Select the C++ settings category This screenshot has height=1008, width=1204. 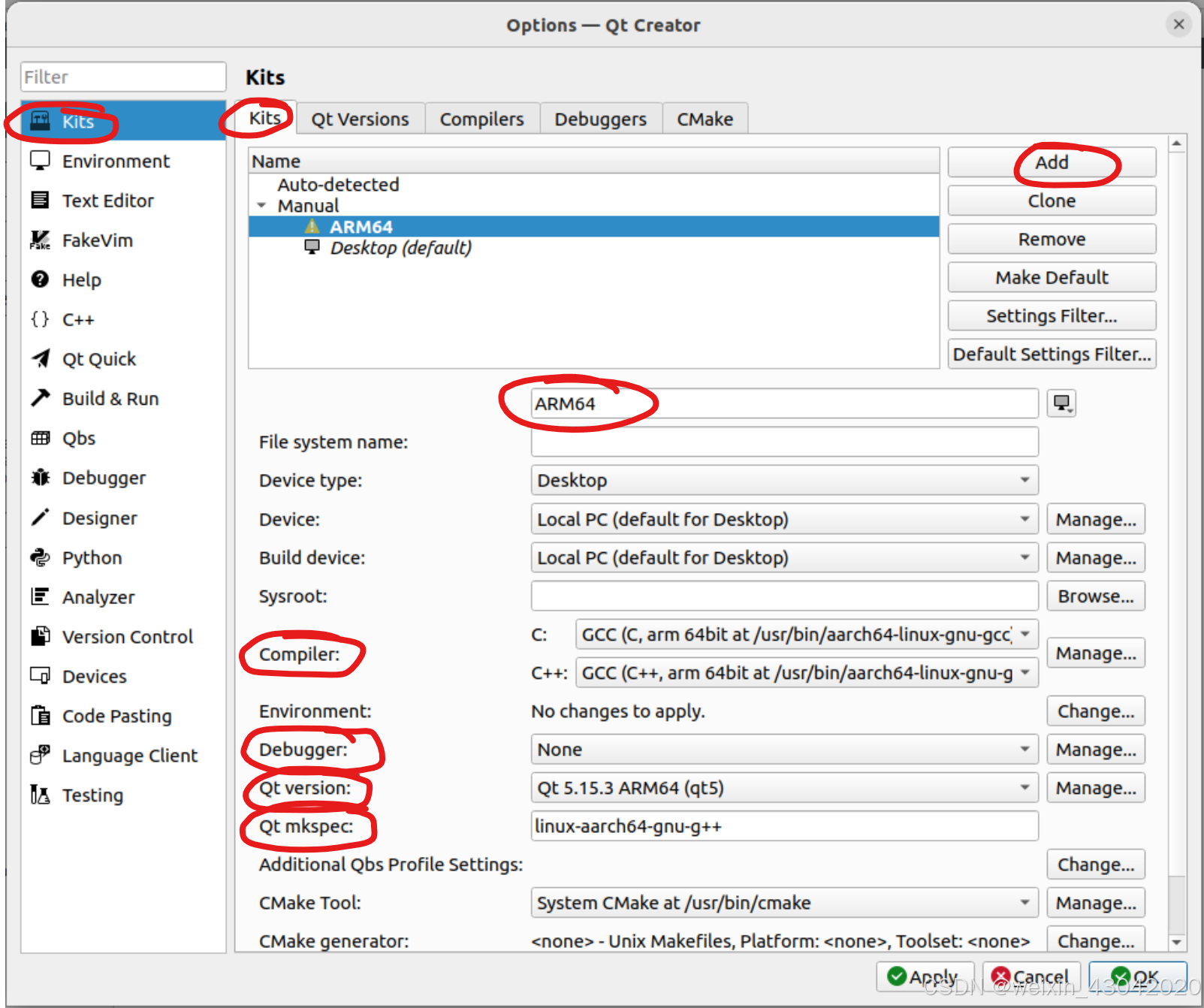click(77, 319)
